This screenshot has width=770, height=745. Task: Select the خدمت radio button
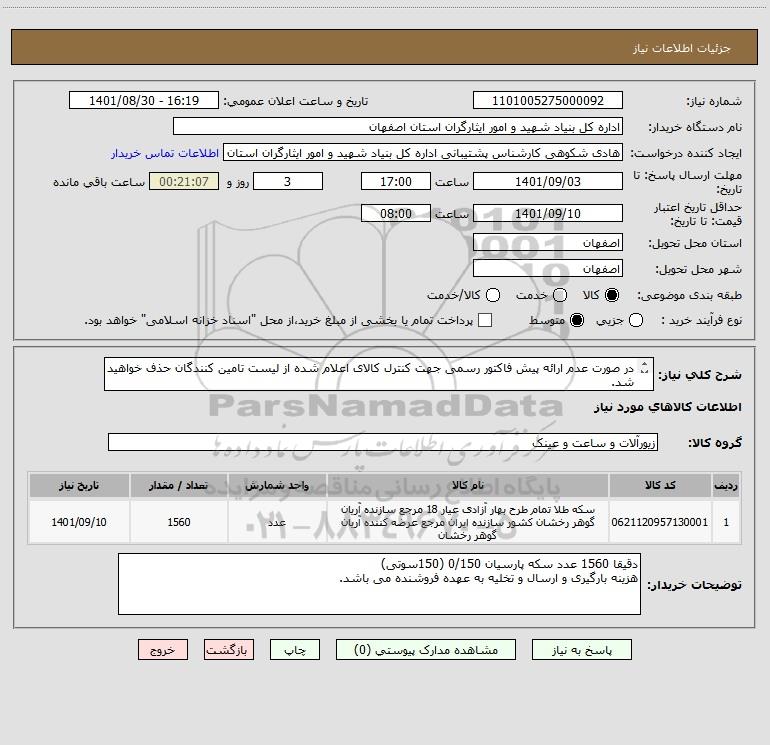pyautogui.click(x=560, y=295)
